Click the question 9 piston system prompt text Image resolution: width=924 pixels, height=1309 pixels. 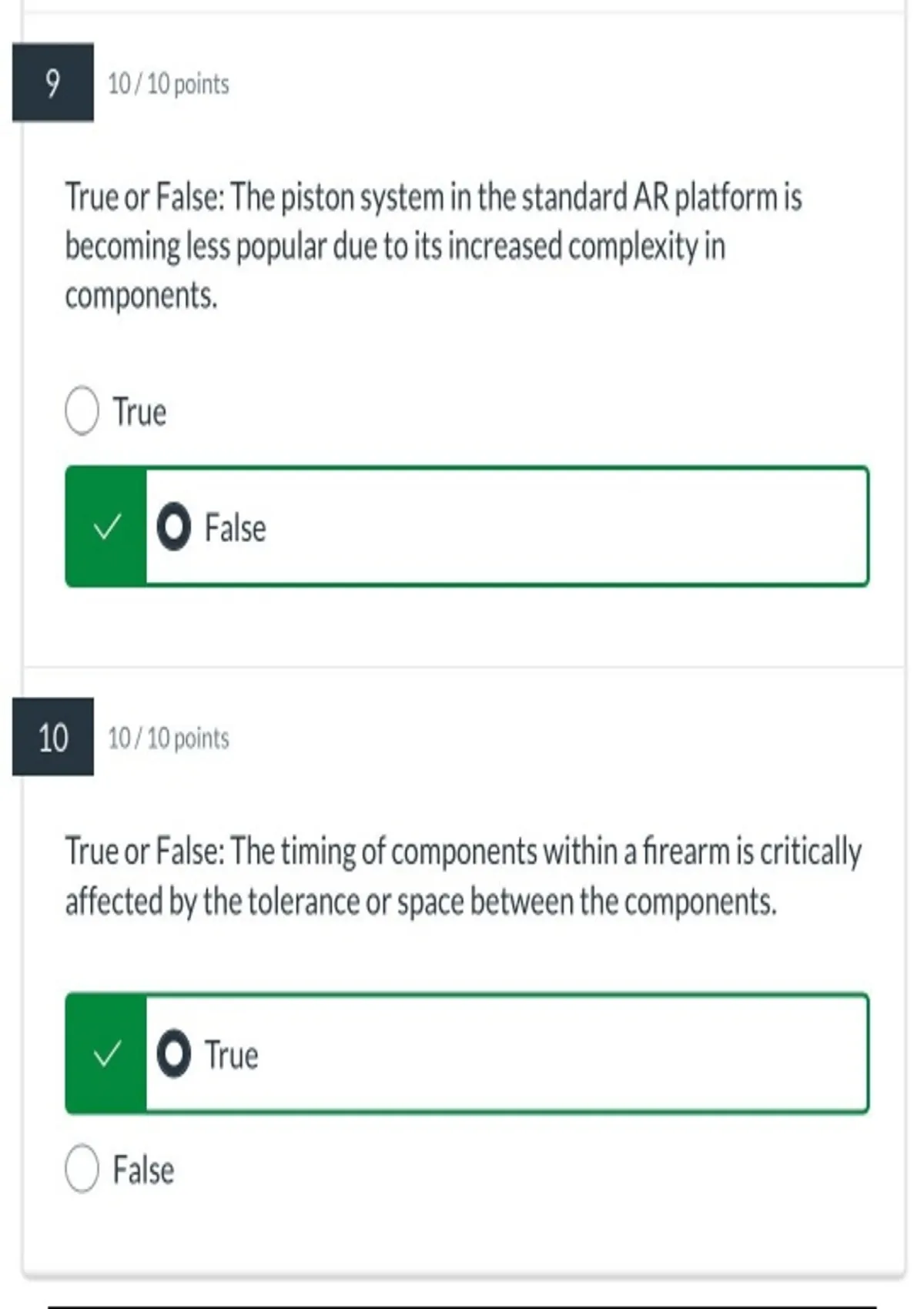tap(434, 246)
